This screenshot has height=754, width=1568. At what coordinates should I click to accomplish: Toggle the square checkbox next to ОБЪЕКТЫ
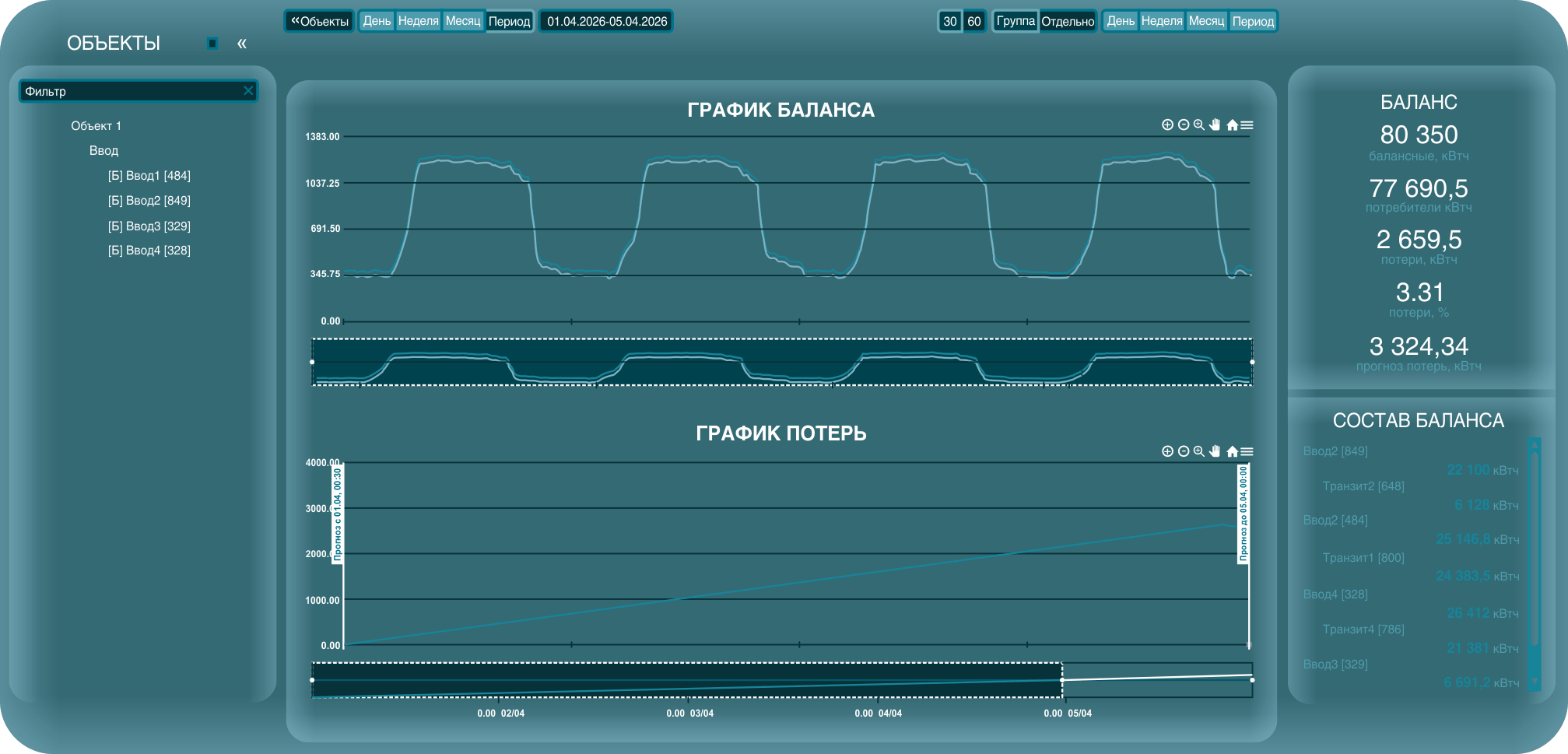click(x=212, y=44)
